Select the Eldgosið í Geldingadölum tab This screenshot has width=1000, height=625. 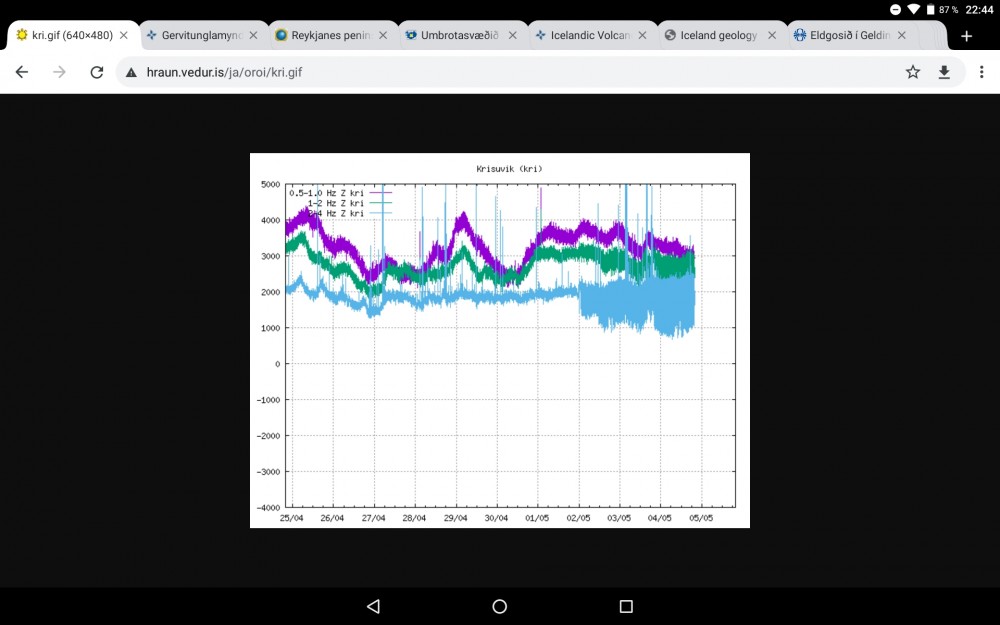pyautogui.click(x=848, y=33)
